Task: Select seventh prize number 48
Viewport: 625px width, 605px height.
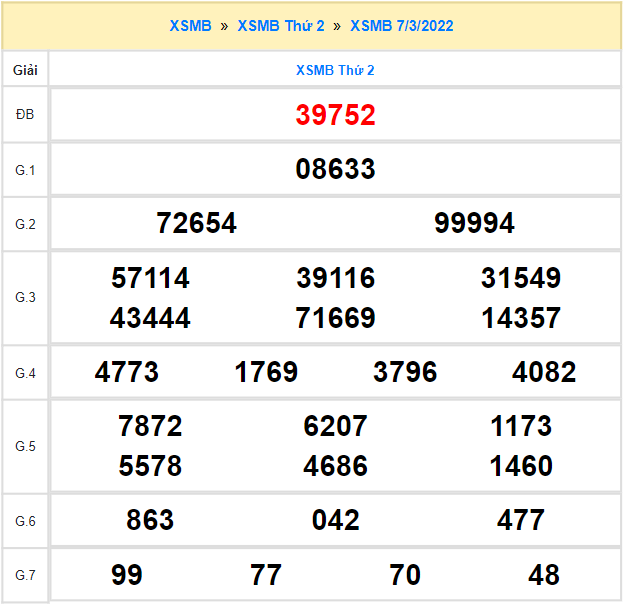Action: tap(544, 575)
